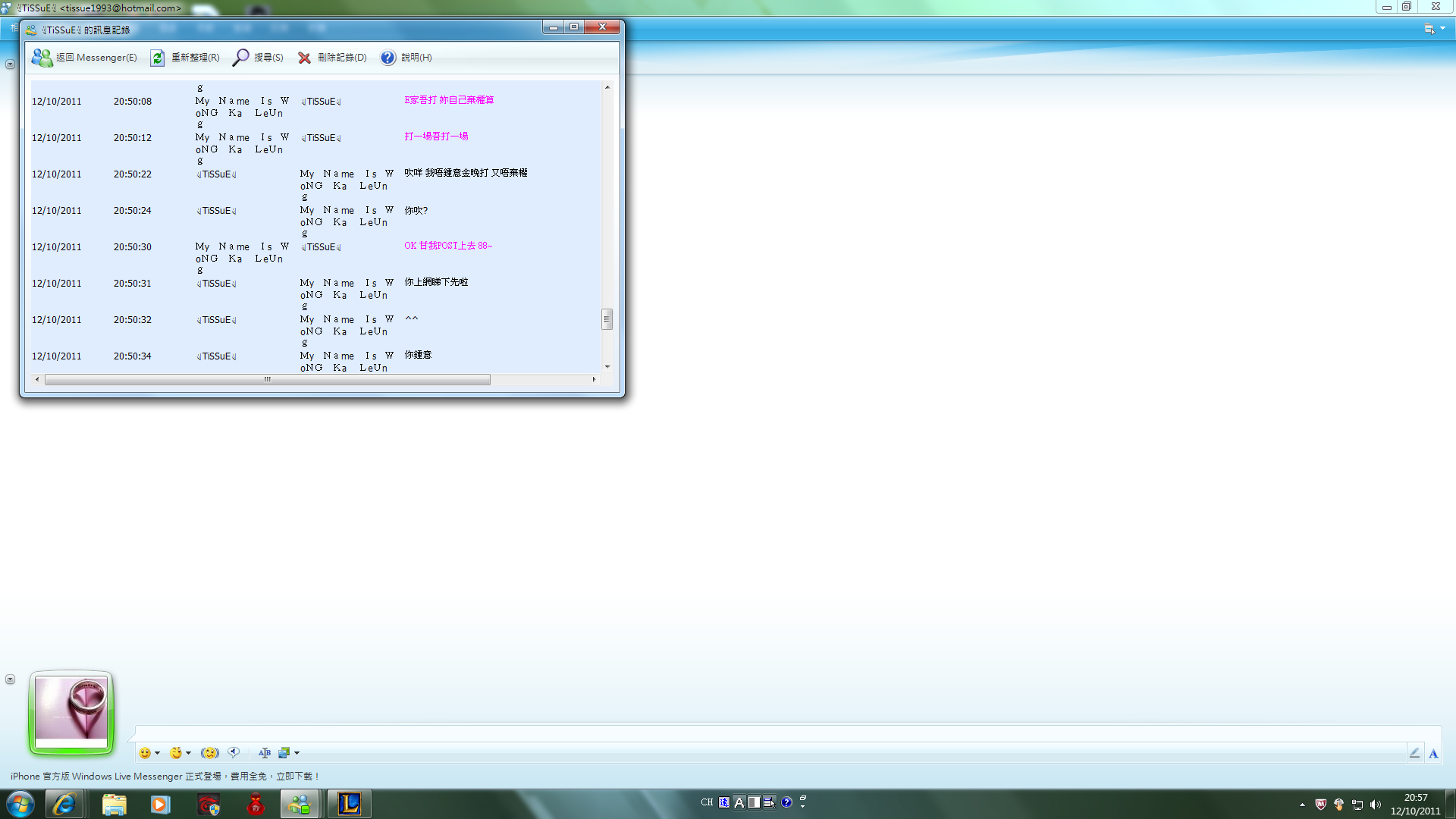Open Search (搜尋) magnifier in history window
The width and height of the screenshot is (1456, 819).
click(x=240, y=58)
